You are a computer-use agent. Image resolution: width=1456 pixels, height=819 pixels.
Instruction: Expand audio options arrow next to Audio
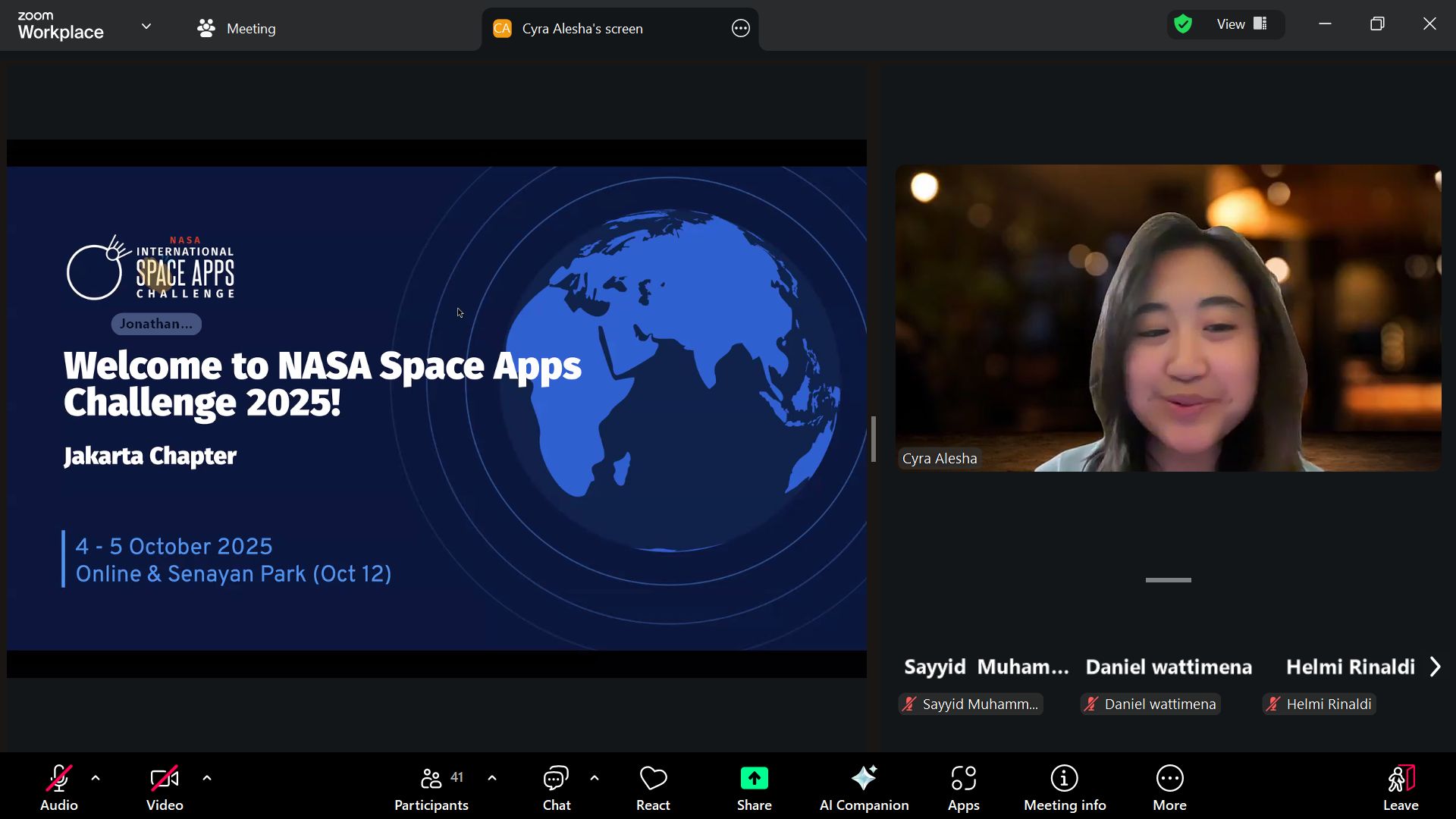[x=96, y=778]
